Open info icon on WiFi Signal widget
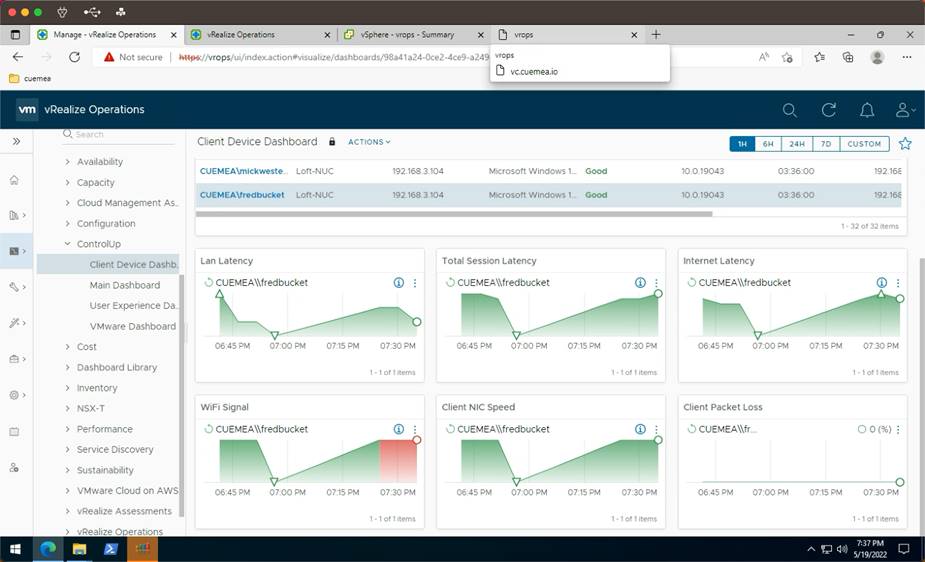 pos(399,429)
